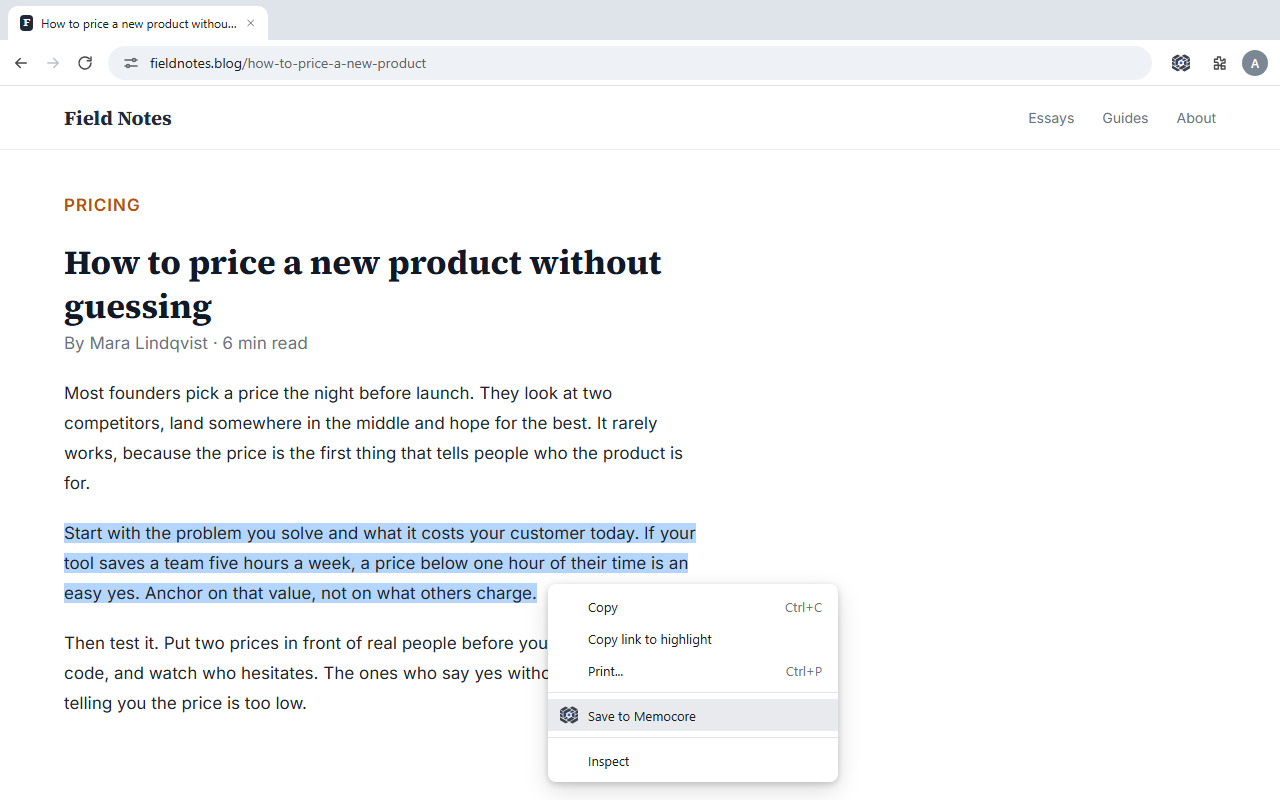Screen dimensions: 1280x800
Task: Go to Field Notes home logo
Action: click(118, 118)
